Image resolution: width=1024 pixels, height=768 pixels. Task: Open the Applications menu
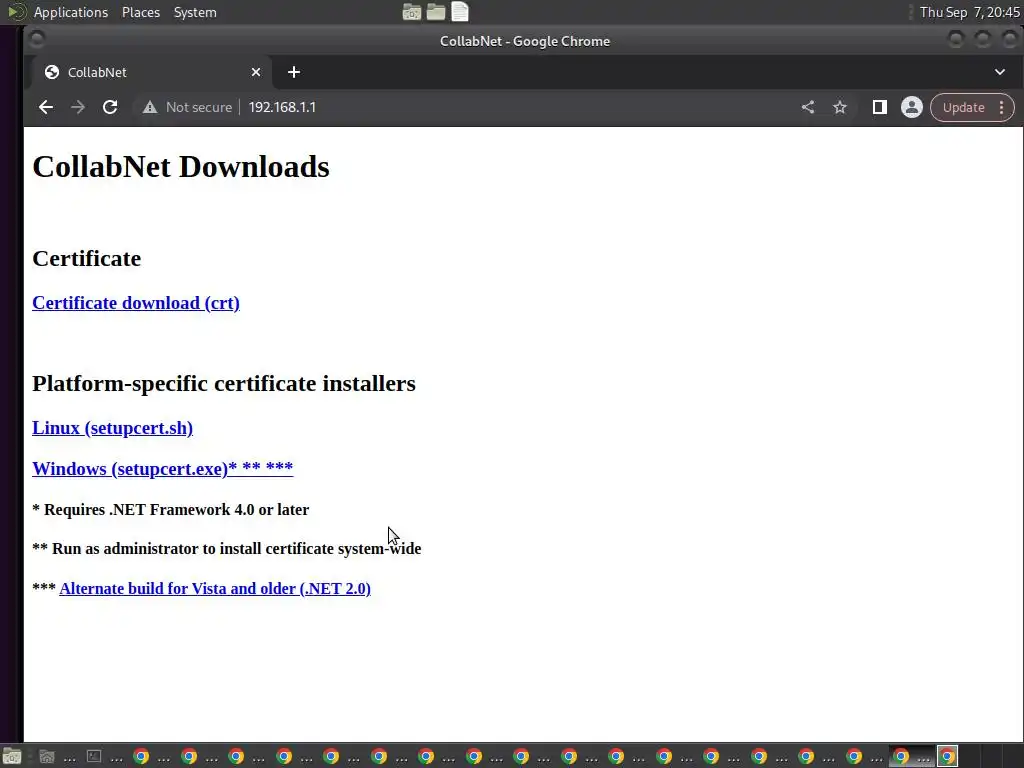point(71,12)
